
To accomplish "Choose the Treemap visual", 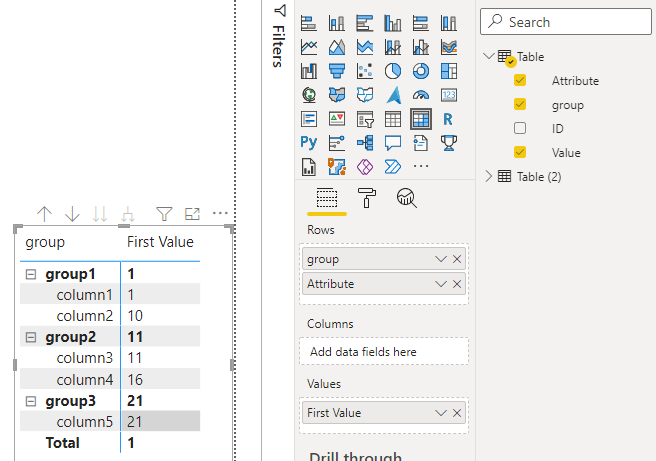I will 448,71.
